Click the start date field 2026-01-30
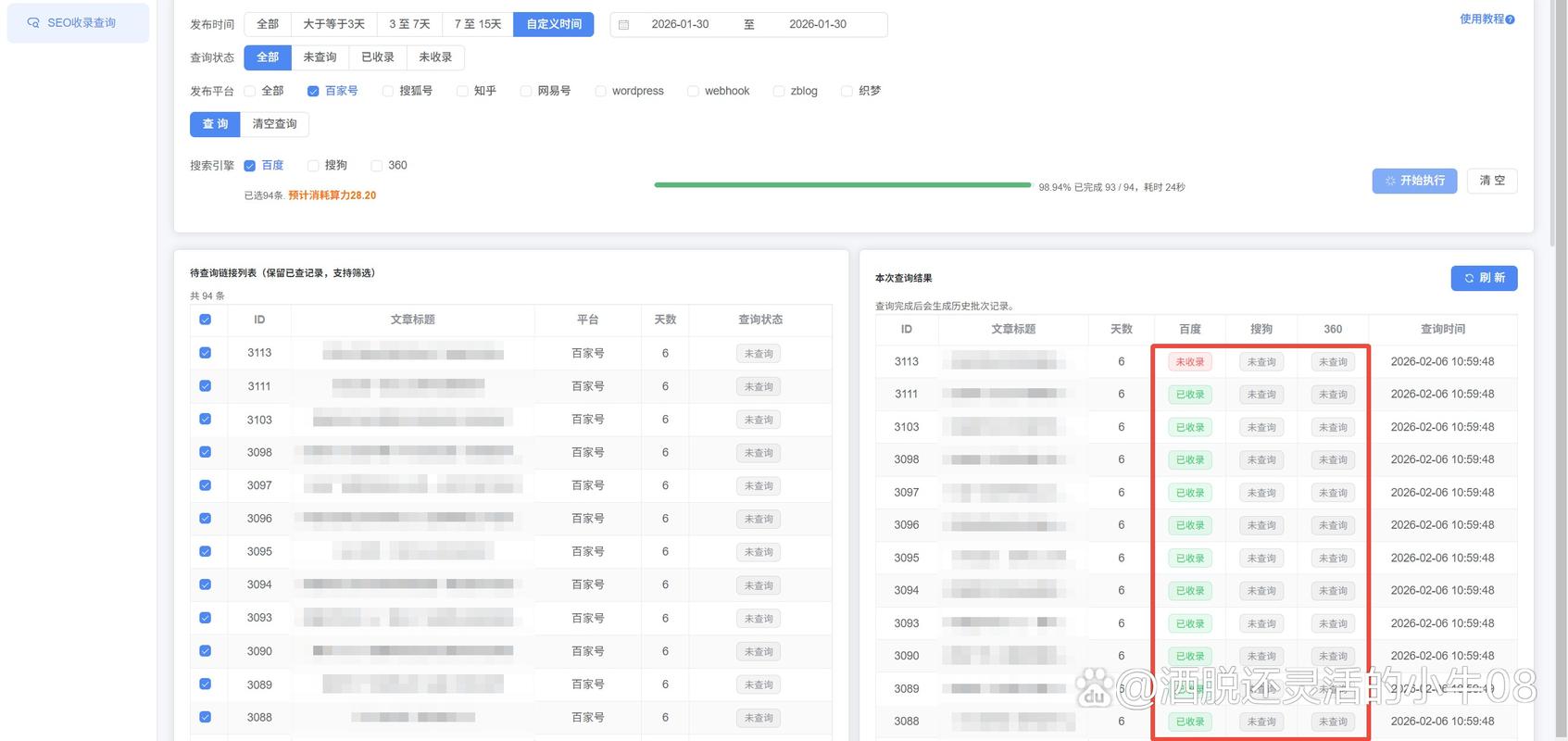The height and width of the screenshot is (741, 1568). [680, 24]
